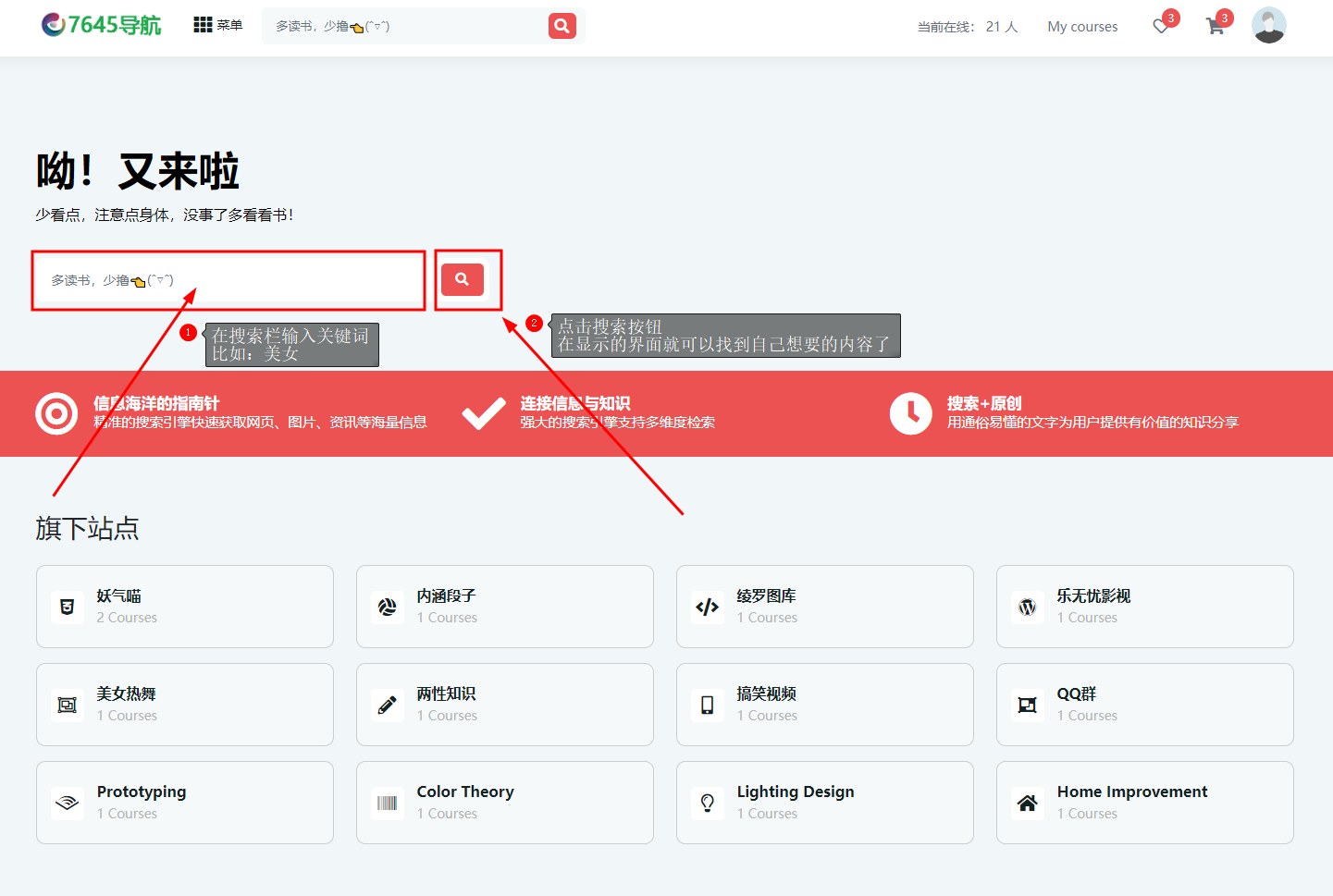Click the 乐无忧影视 WordPress icon
Viewport: 1333px width, 896px height.
[x=1027, y=607]
